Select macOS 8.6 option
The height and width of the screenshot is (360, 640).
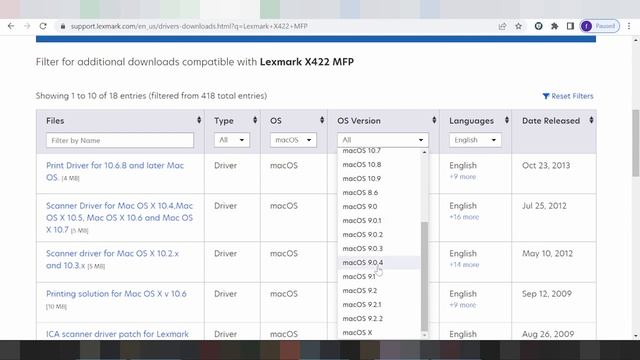tap(379, 193)
